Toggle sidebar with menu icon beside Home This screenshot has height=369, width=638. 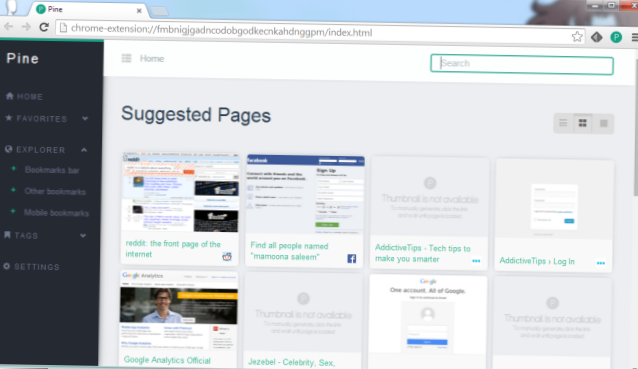[127, 58]
